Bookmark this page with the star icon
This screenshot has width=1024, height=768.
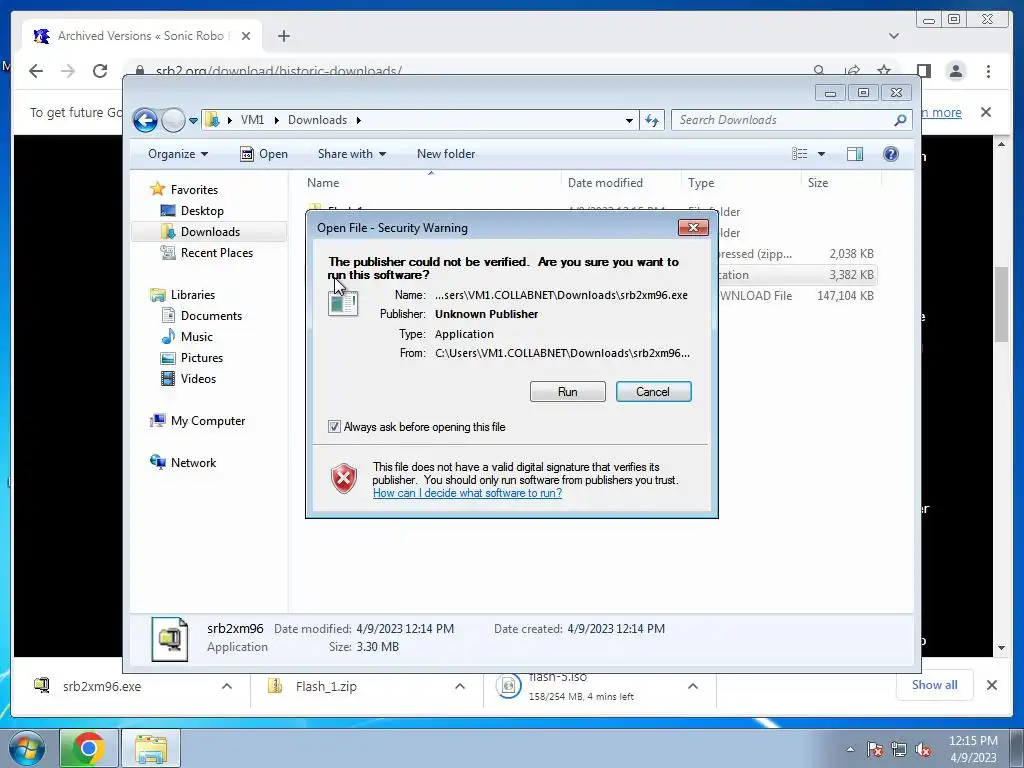[884, 71]
